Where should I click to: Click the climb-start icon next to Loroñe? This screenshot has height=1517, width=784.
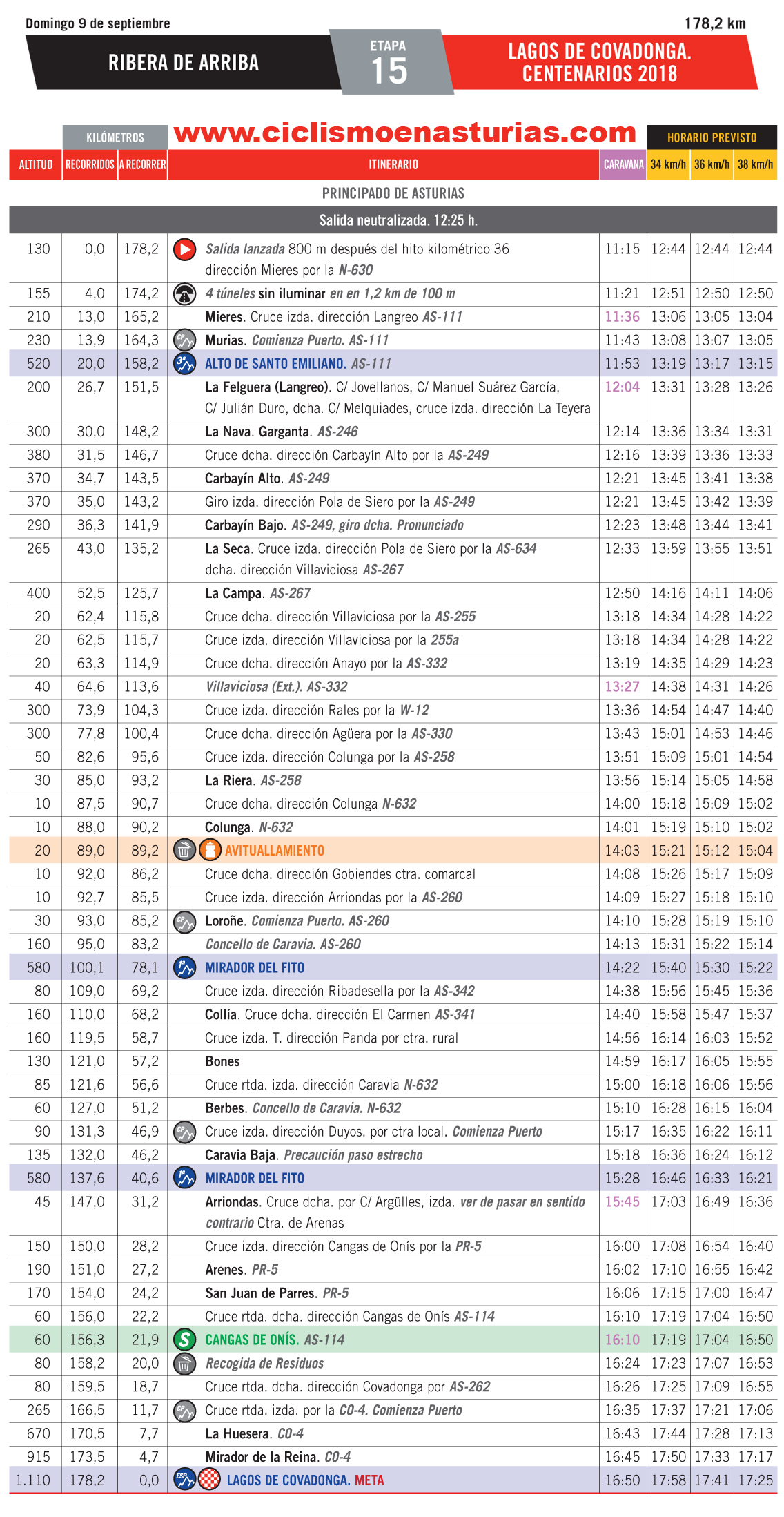click(x=184, y=921)
